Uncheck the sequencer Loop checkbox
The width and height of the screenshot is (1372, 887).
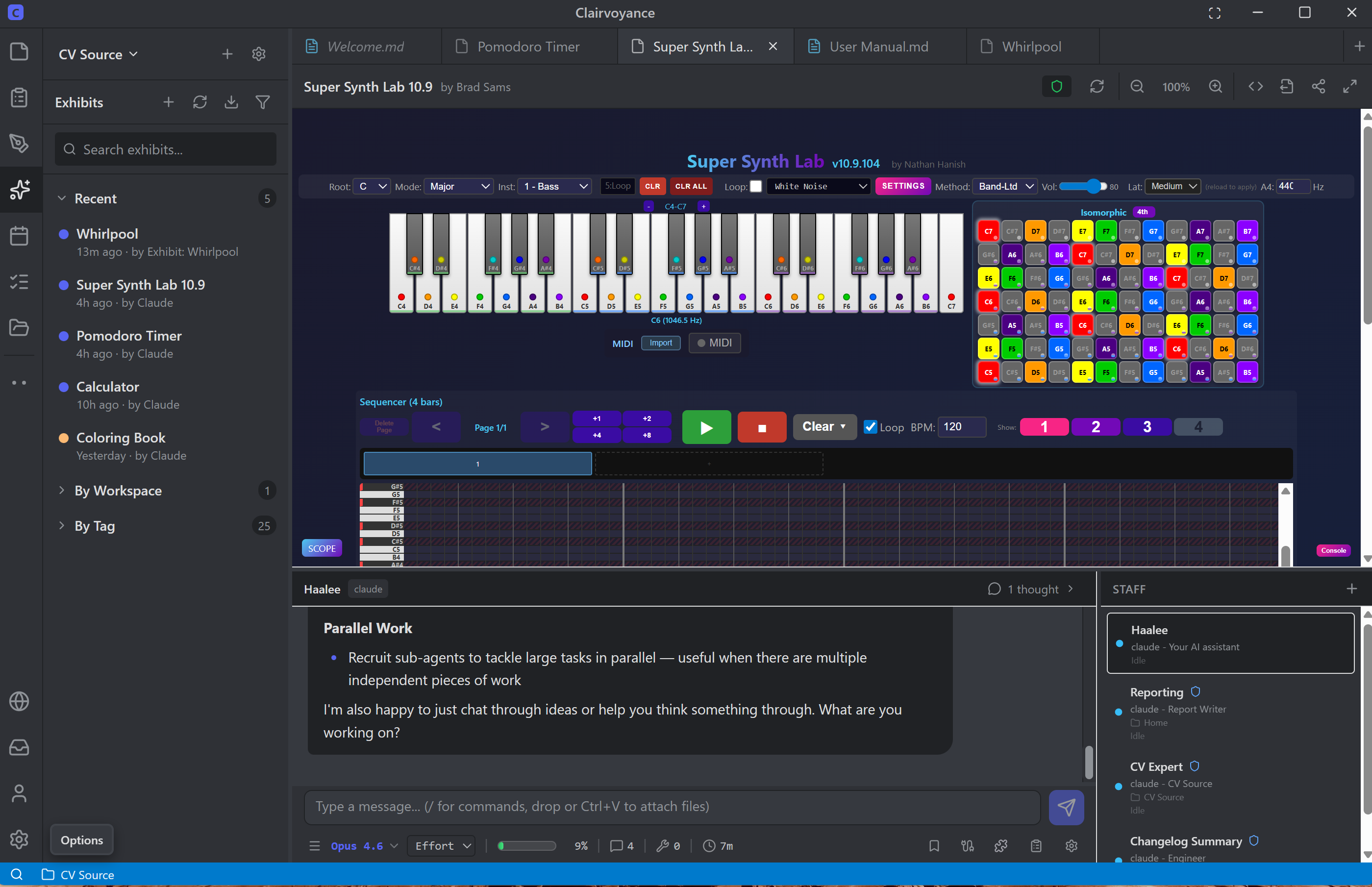click(871, 427)
